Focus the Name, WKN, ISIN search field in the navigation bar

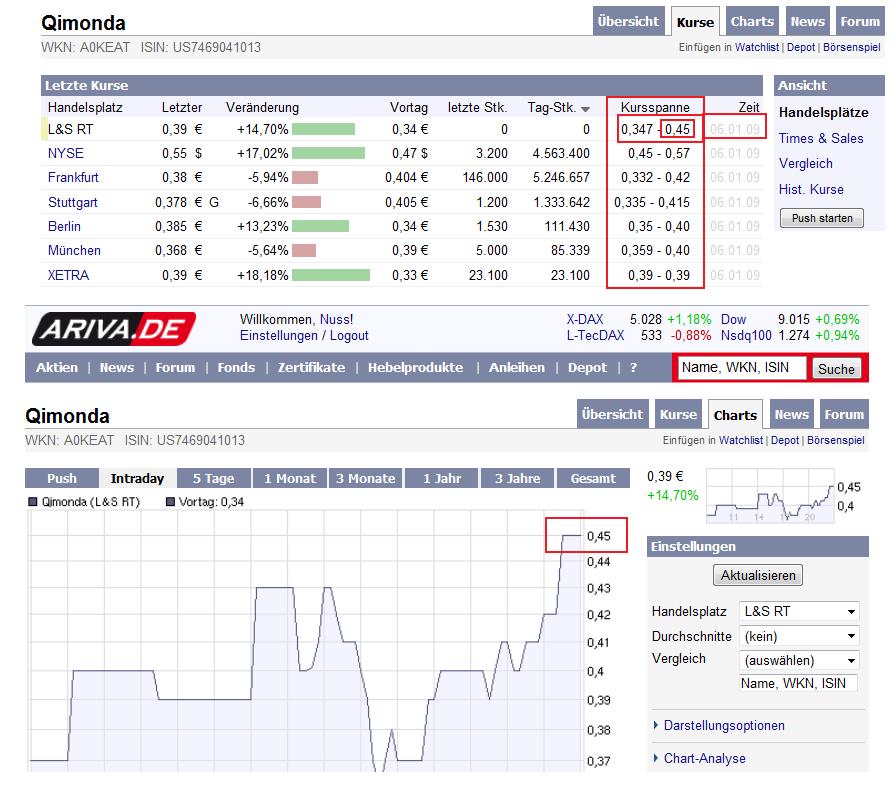(742, 368)
